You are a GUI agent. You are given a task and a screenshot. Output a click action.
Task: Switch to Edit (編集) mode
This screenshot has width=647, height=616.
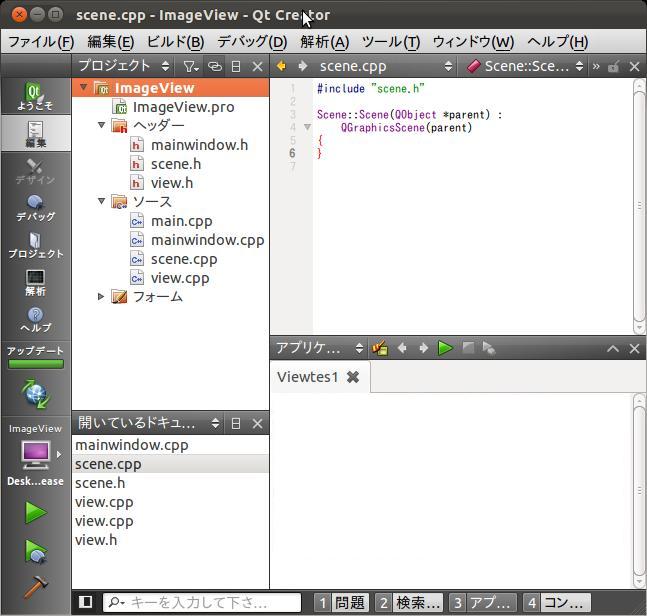click(x=35, y=133)
